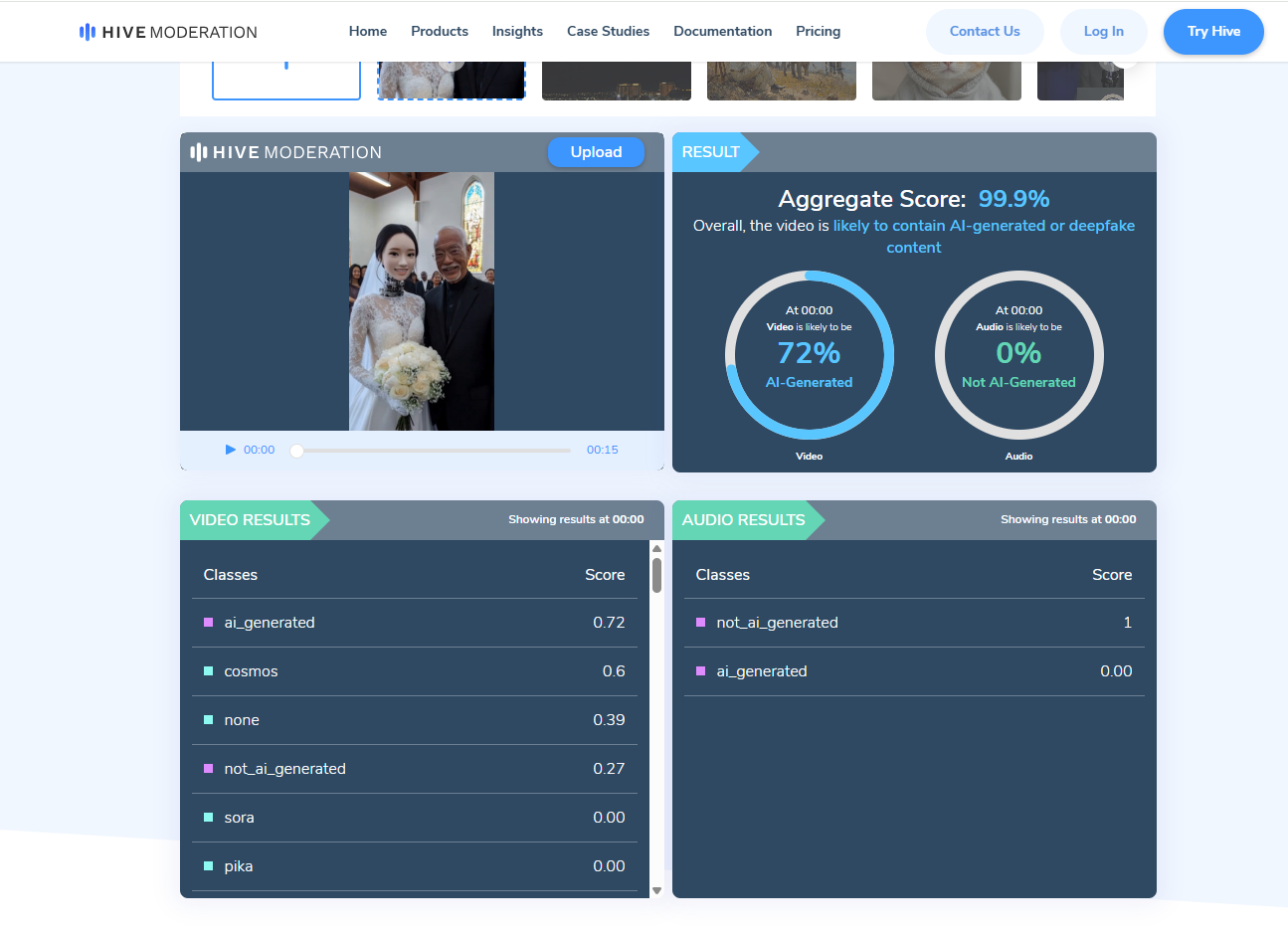Click the Log In button
Image resolution: width=1288 pixels, height=936 pixels.
(1103, 32)
